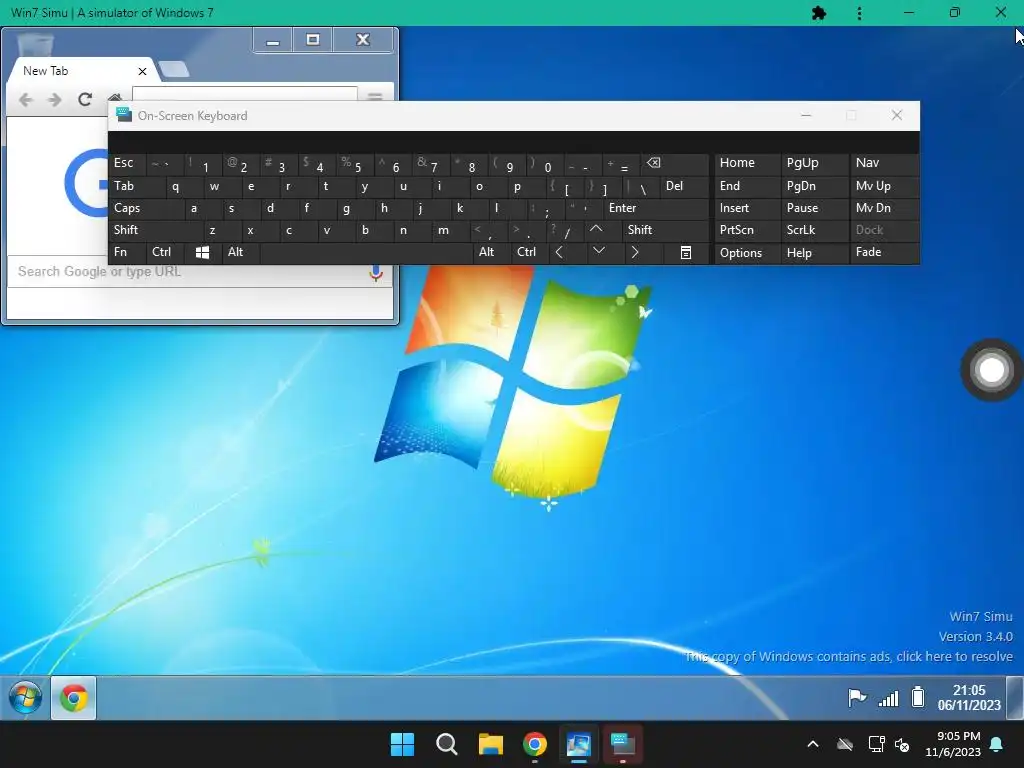Image resolution: width=1024 pixels, height=768 pixels.
Task: Click the extensions puzzle icon
Action: [819, 12]
